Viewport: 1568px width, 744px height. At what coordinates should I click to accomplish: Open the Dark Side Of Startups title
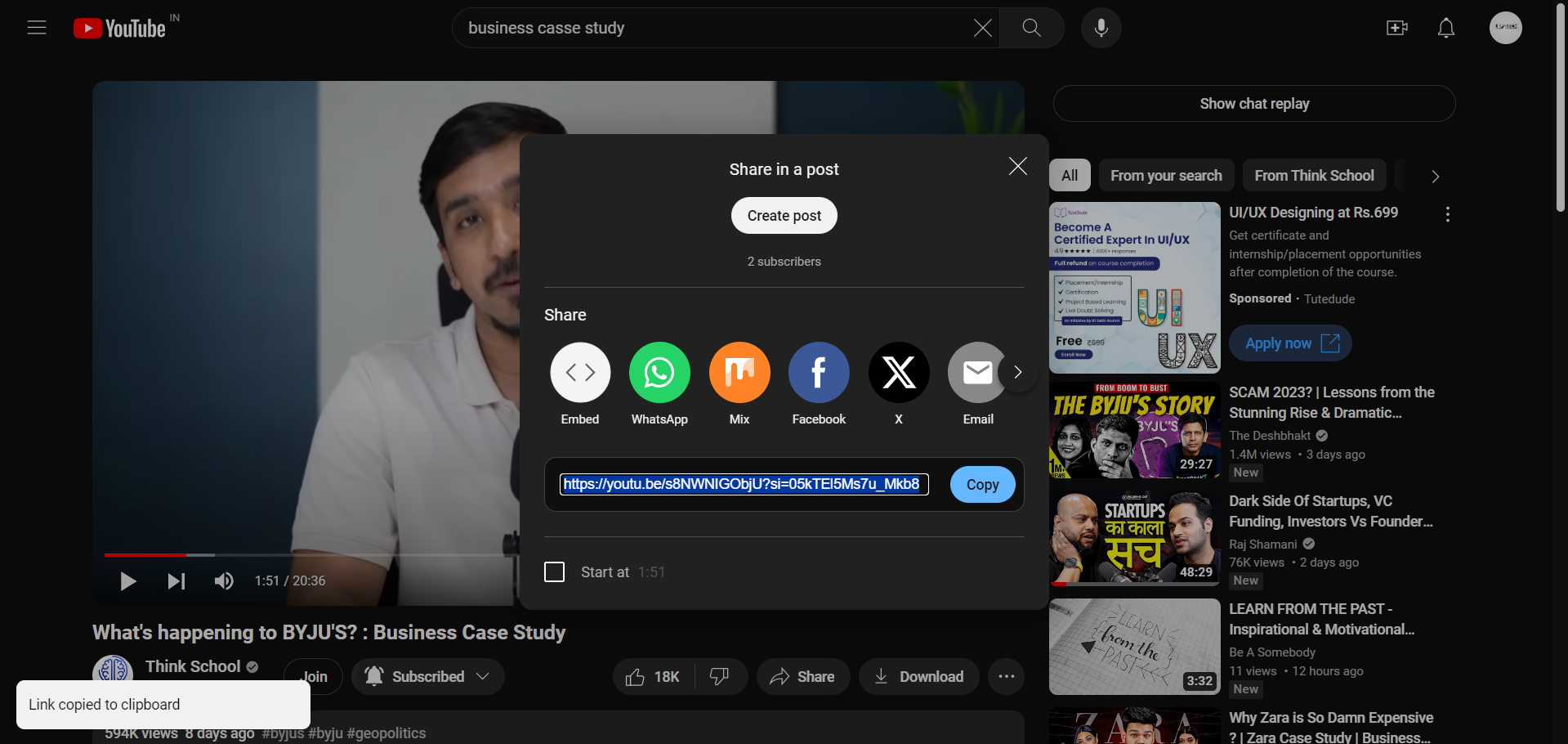1331,511
